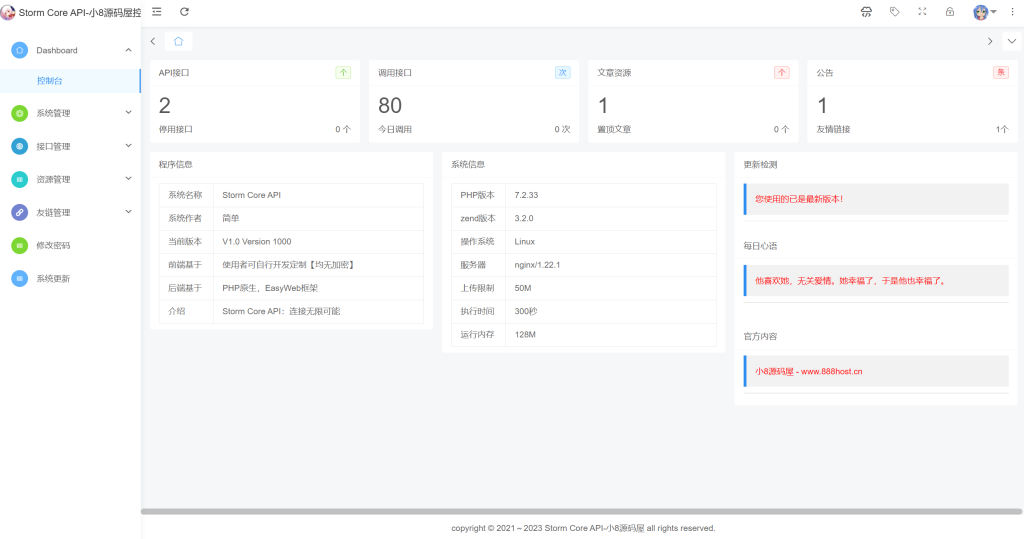The height and width of the screenshot is (539, 1024).
Task: Open the tab operations dropdown
Action: [x=1012, y=41]
